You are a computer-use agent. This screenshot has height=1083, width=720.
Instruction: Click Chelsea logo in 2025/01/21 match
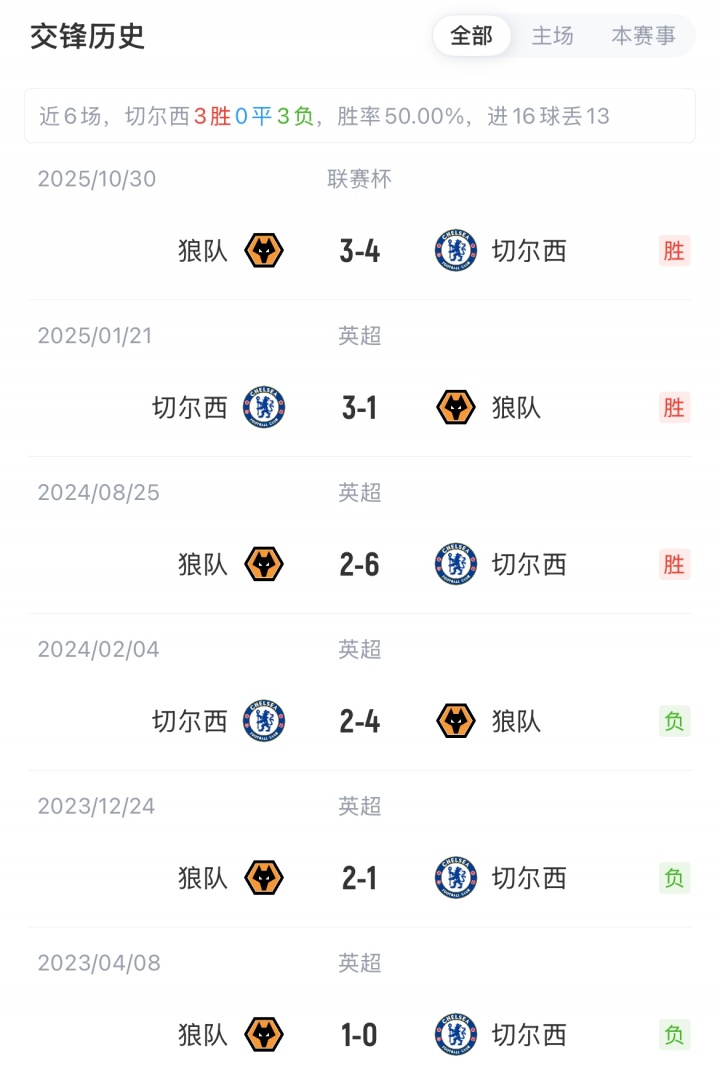click(264, 407)
